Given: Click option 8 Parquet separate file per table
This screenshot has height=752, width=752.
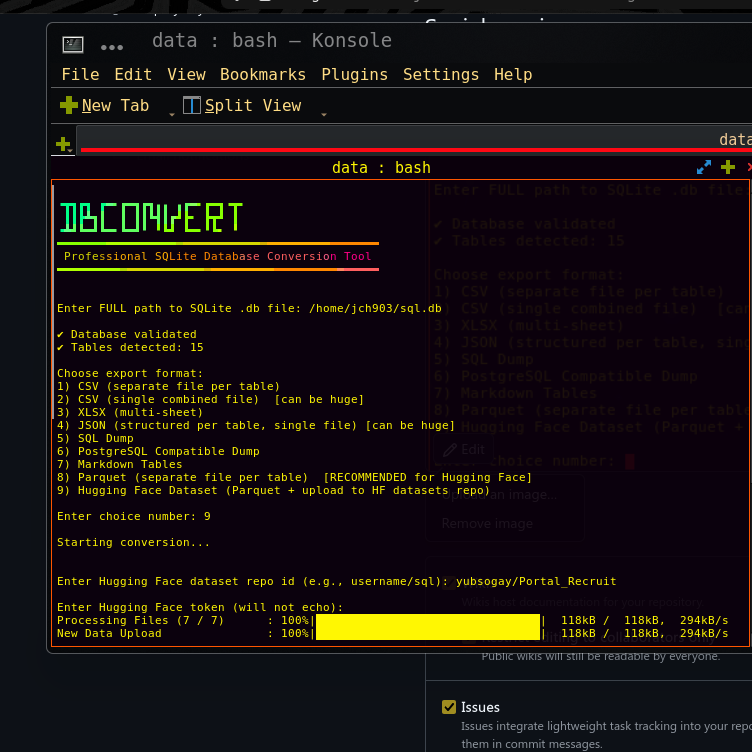Looking at the screenshot, I should 294,477.
